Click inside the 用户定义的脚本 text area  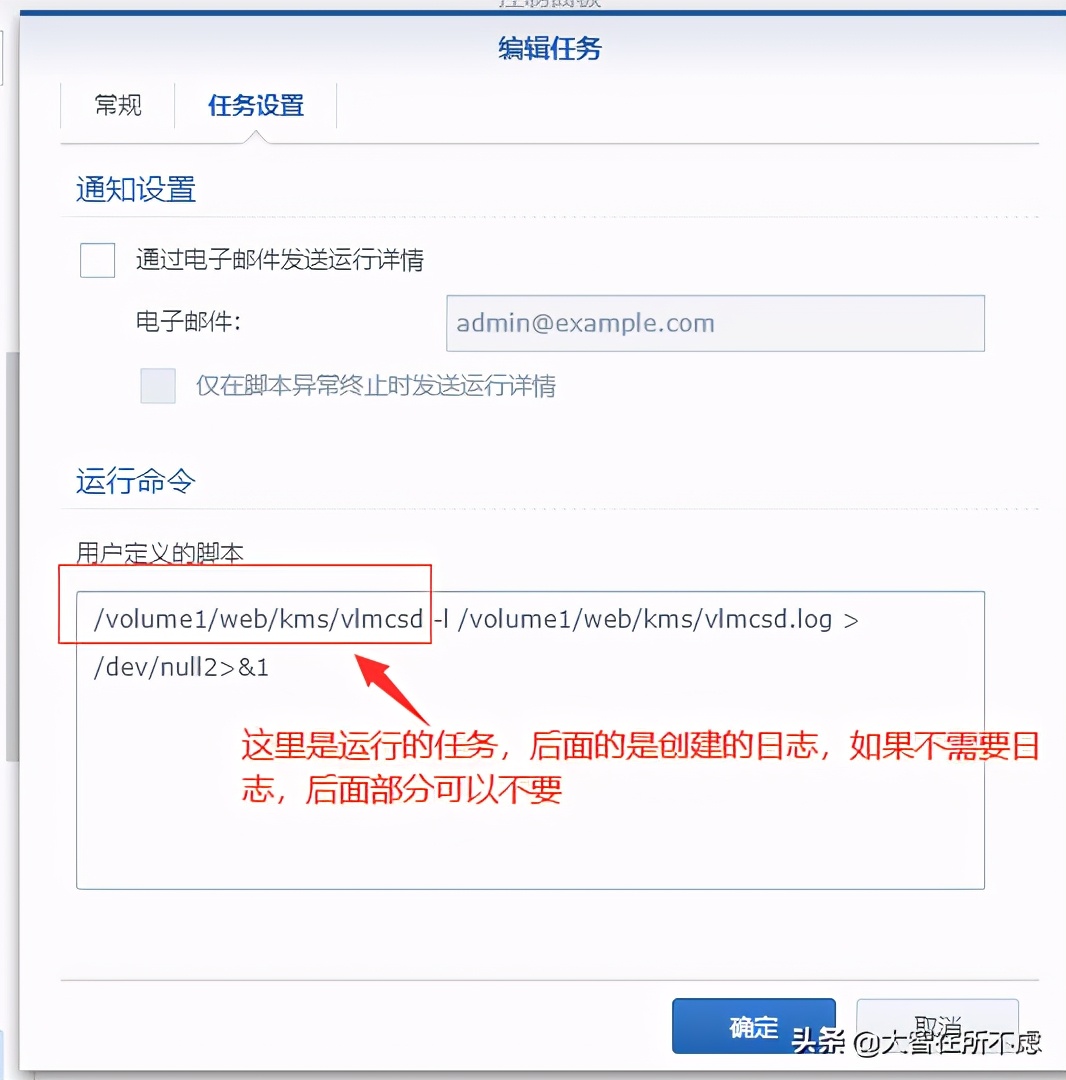tap(530, 740)
